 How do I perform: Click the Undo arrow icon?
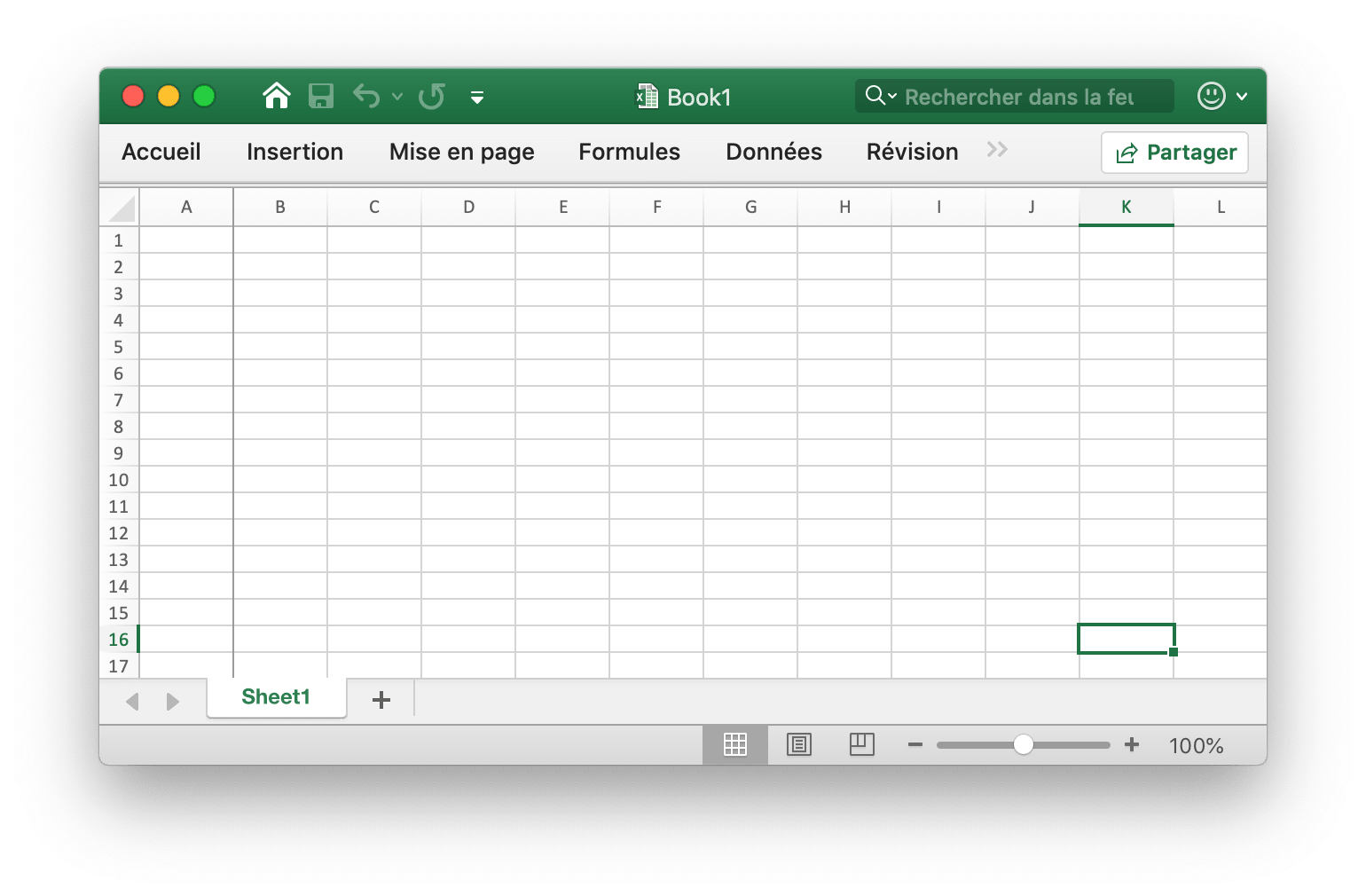[x=365, y=96]
